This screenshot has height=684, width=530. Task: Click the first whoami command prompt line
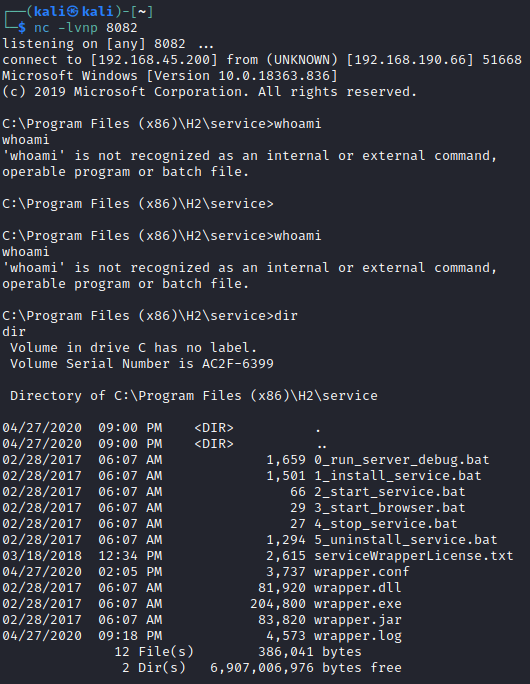162,124
